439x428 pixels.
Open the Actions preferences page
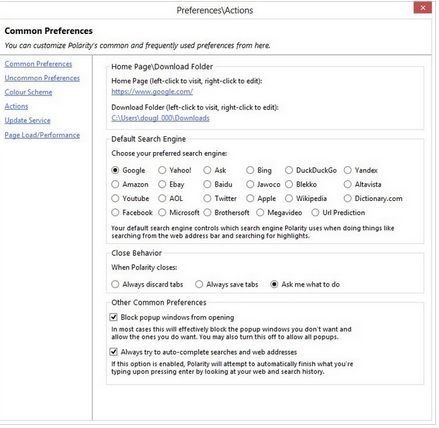pos(16,106)
